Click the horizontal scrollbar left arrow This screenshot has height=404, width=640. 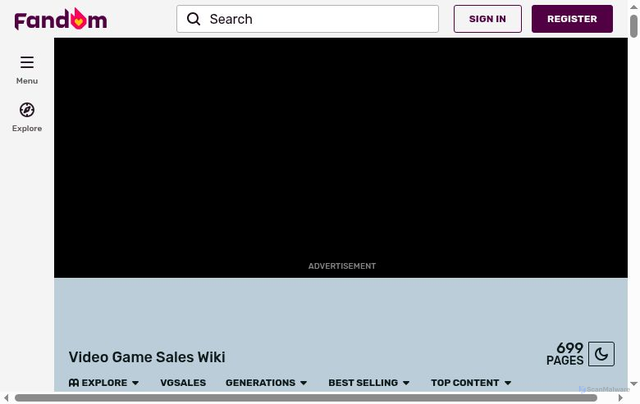(6, 398)
